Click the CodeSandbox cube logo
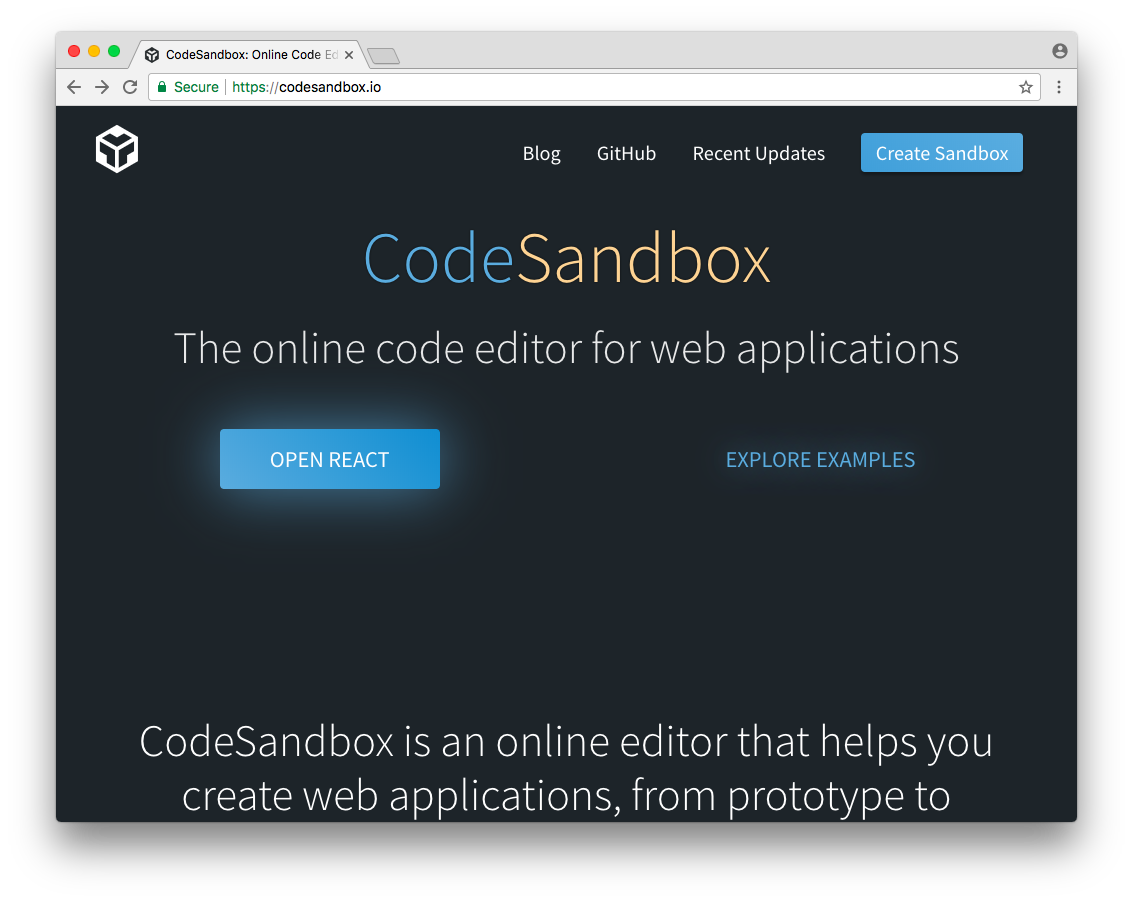The height and width of the screenshot is (902, 1133). point(116,150)
